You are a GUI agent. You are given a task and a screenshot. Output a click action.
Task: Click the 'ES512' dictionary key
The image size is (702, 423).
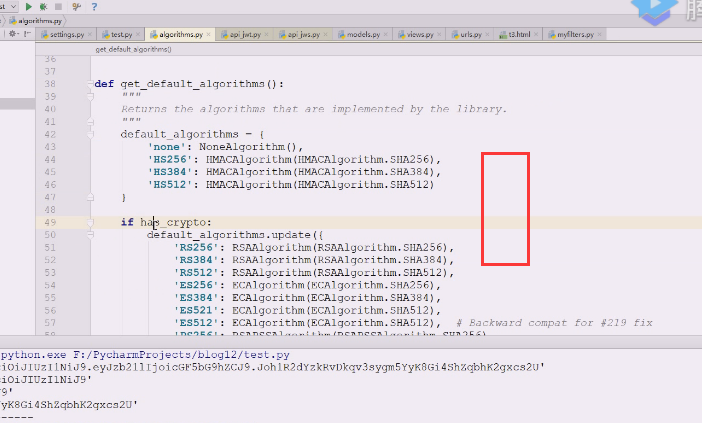[196, 323]
